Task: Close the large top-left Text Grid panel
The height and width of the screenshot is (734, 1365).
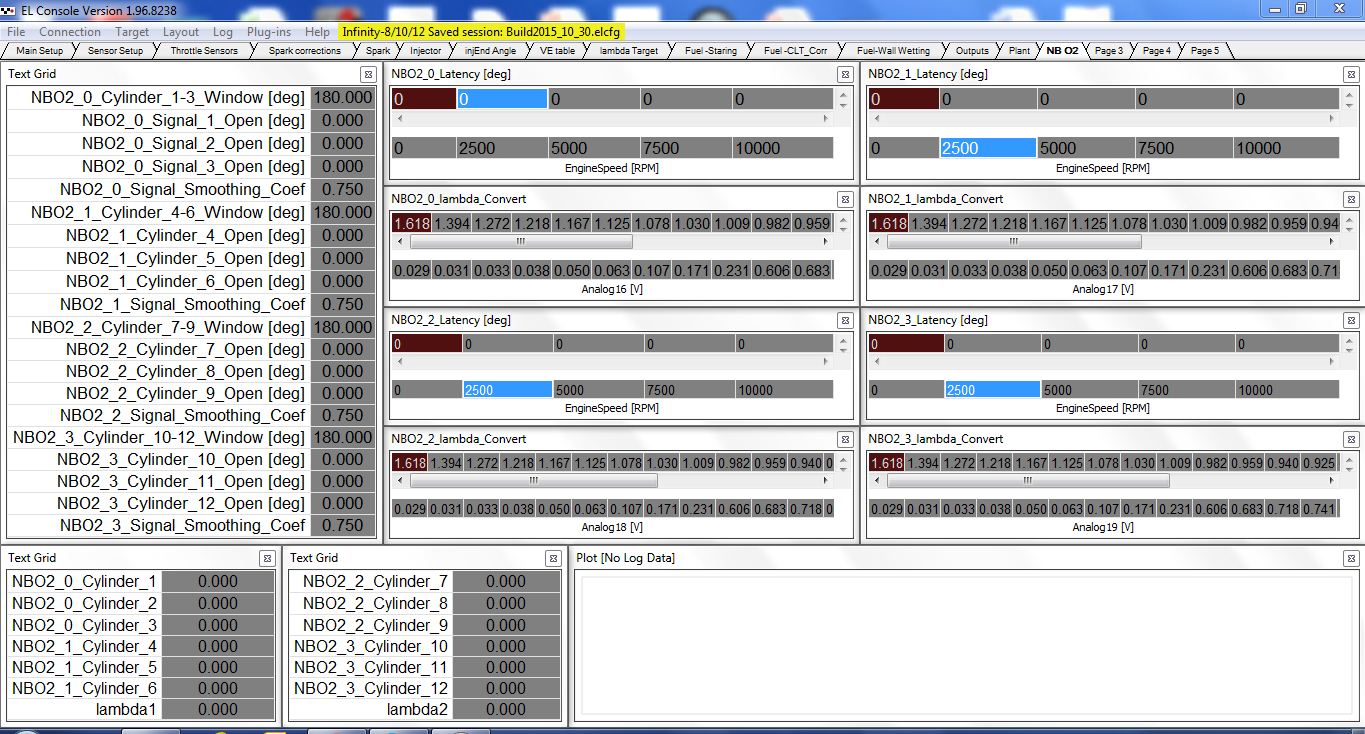Action: (368, 75)
